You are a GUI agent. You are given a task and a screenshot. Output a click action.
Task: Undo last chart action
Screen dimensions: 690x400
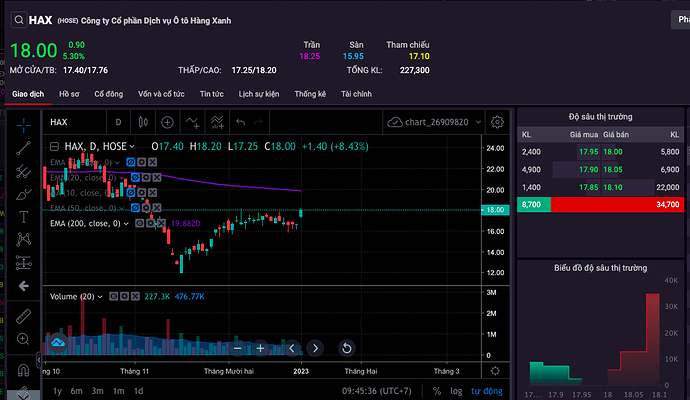tap(240, 122)
